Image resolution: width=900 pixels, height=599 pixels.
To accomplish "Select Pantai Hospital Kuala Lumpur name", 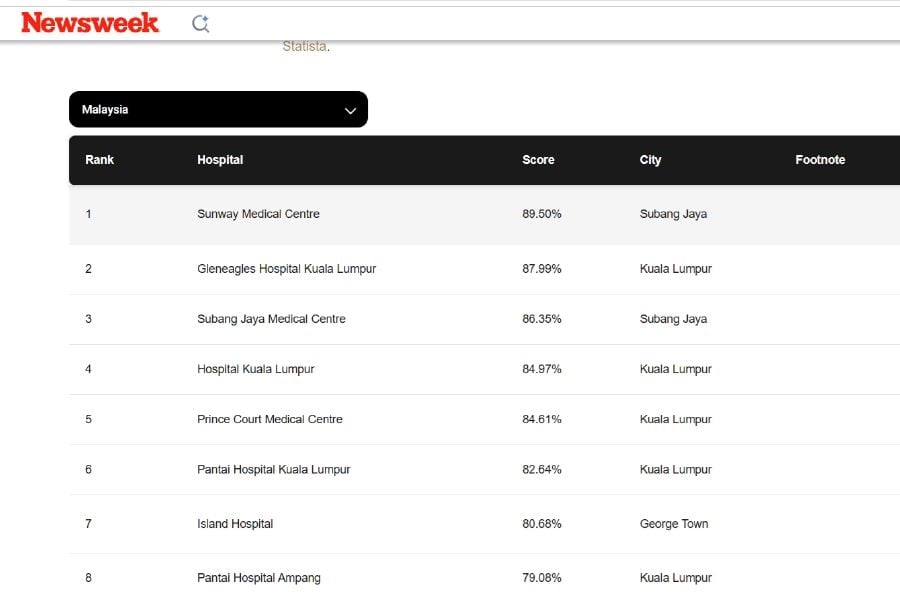I will point(273,469).
